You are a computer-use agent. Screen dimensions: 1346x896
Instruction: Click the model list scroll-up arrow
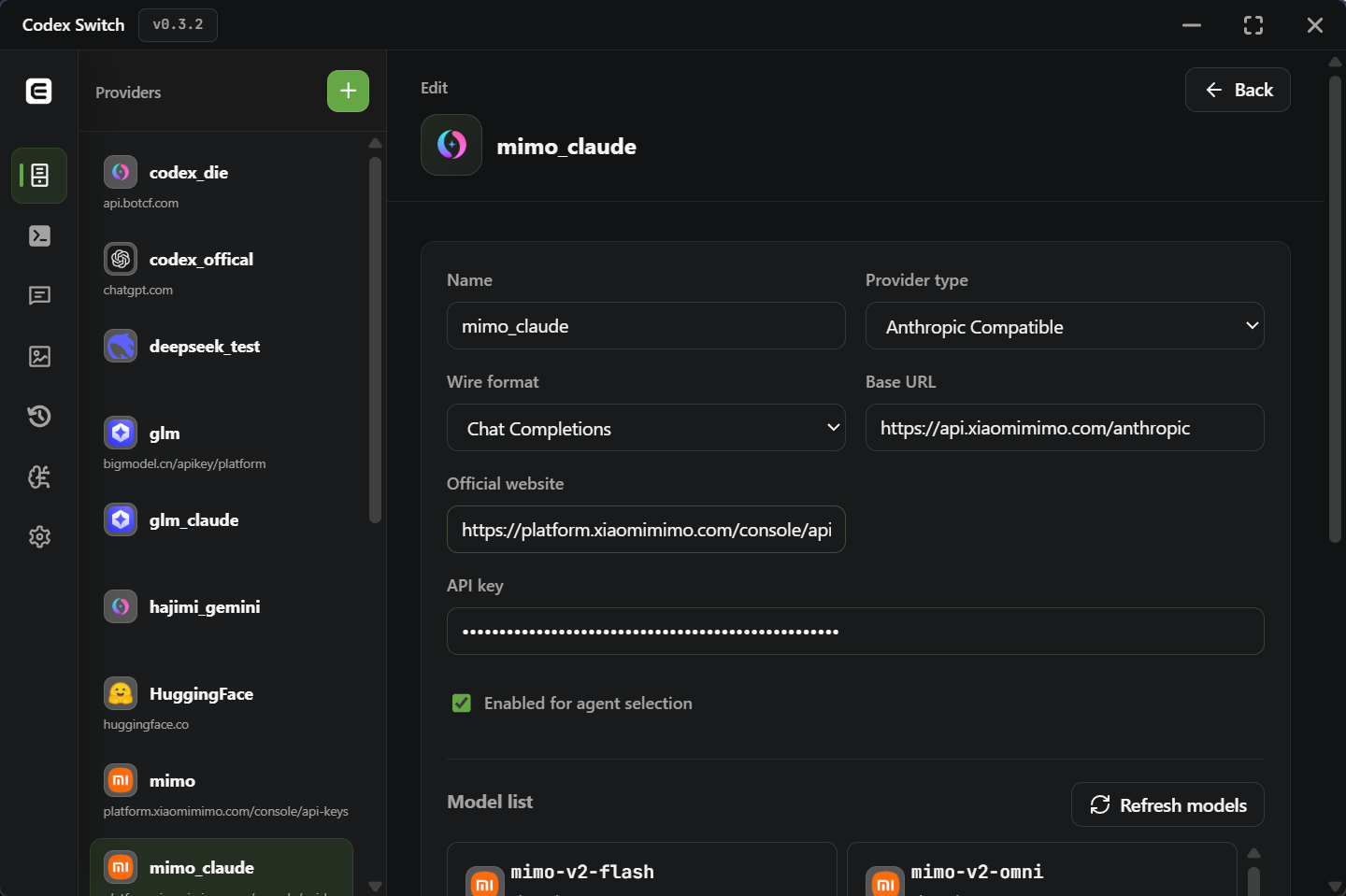pyautogui.click(x=1253, y=853)
